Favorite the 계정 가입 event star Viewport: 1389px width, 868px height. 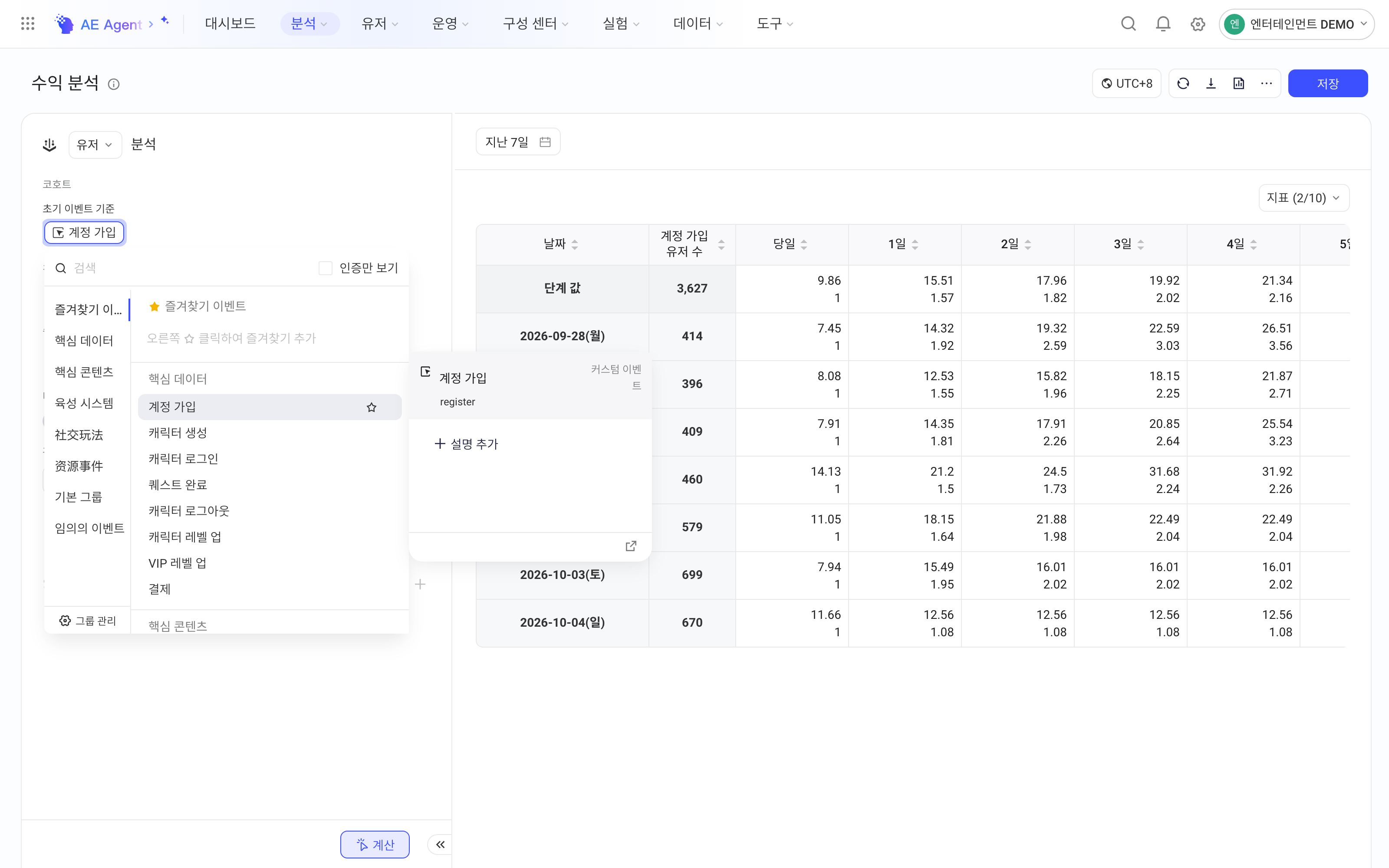[372, 407]
